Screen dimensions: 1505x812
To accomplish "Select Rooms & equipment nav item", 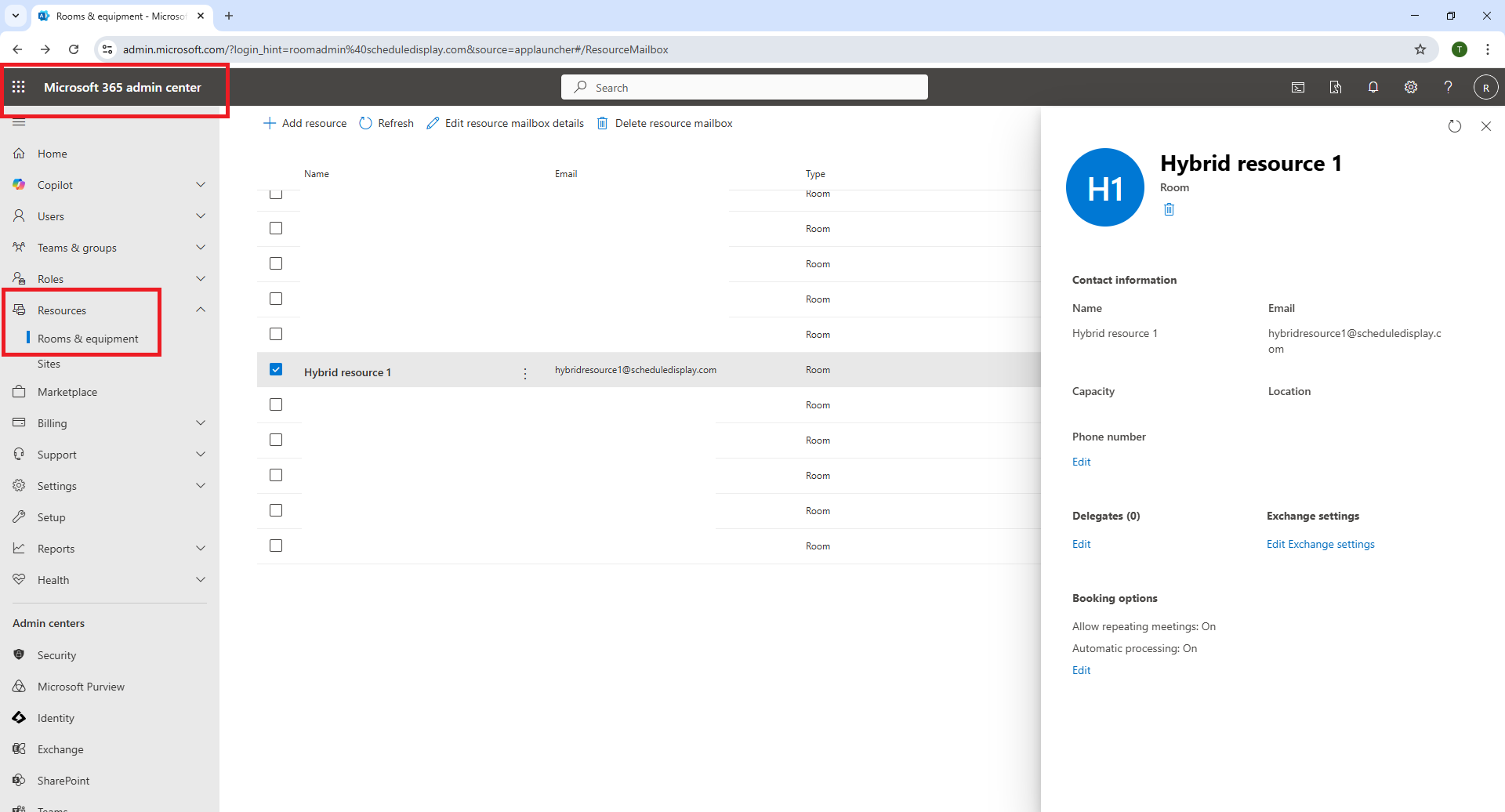I will coord(88,339).
